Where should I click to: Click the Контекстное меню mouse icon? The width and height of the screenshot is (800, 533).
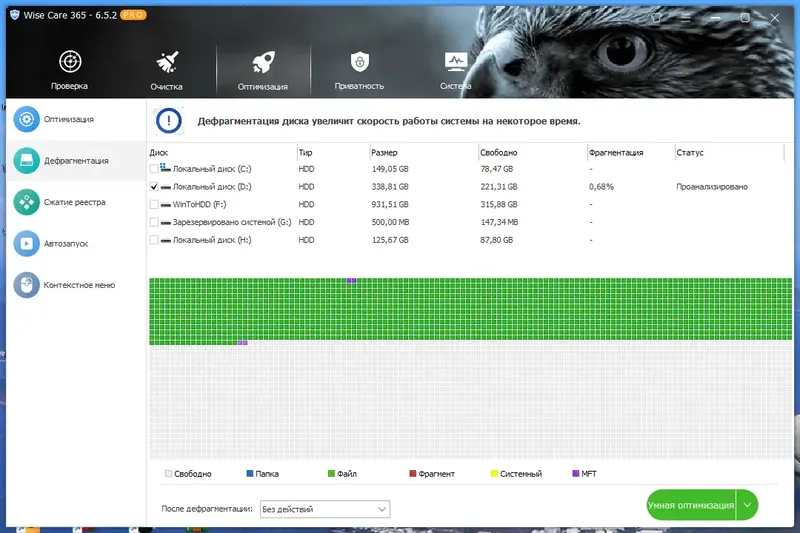pos(27,285)
